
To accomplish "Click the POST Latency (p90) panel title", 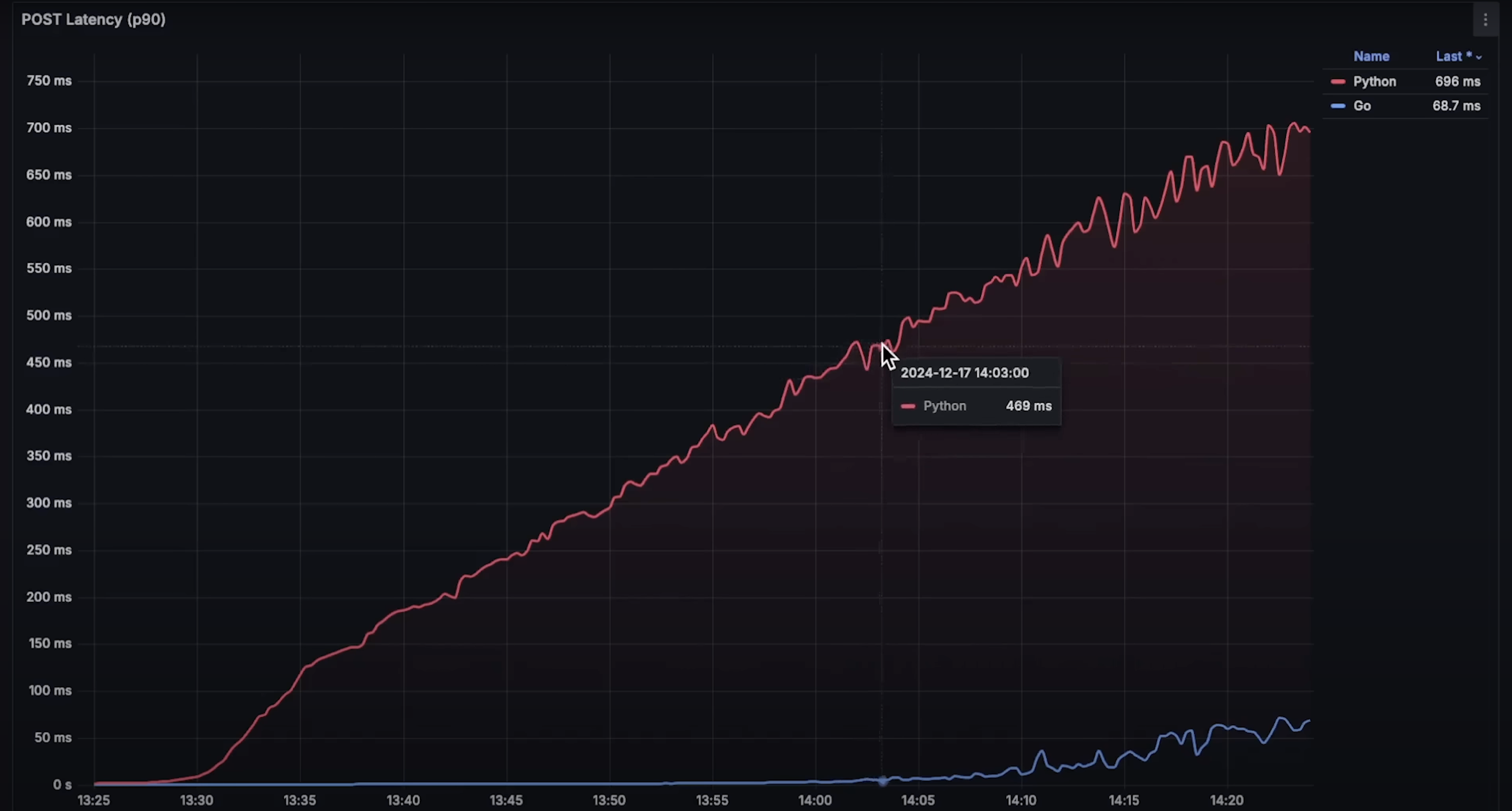I will point(93,19).
